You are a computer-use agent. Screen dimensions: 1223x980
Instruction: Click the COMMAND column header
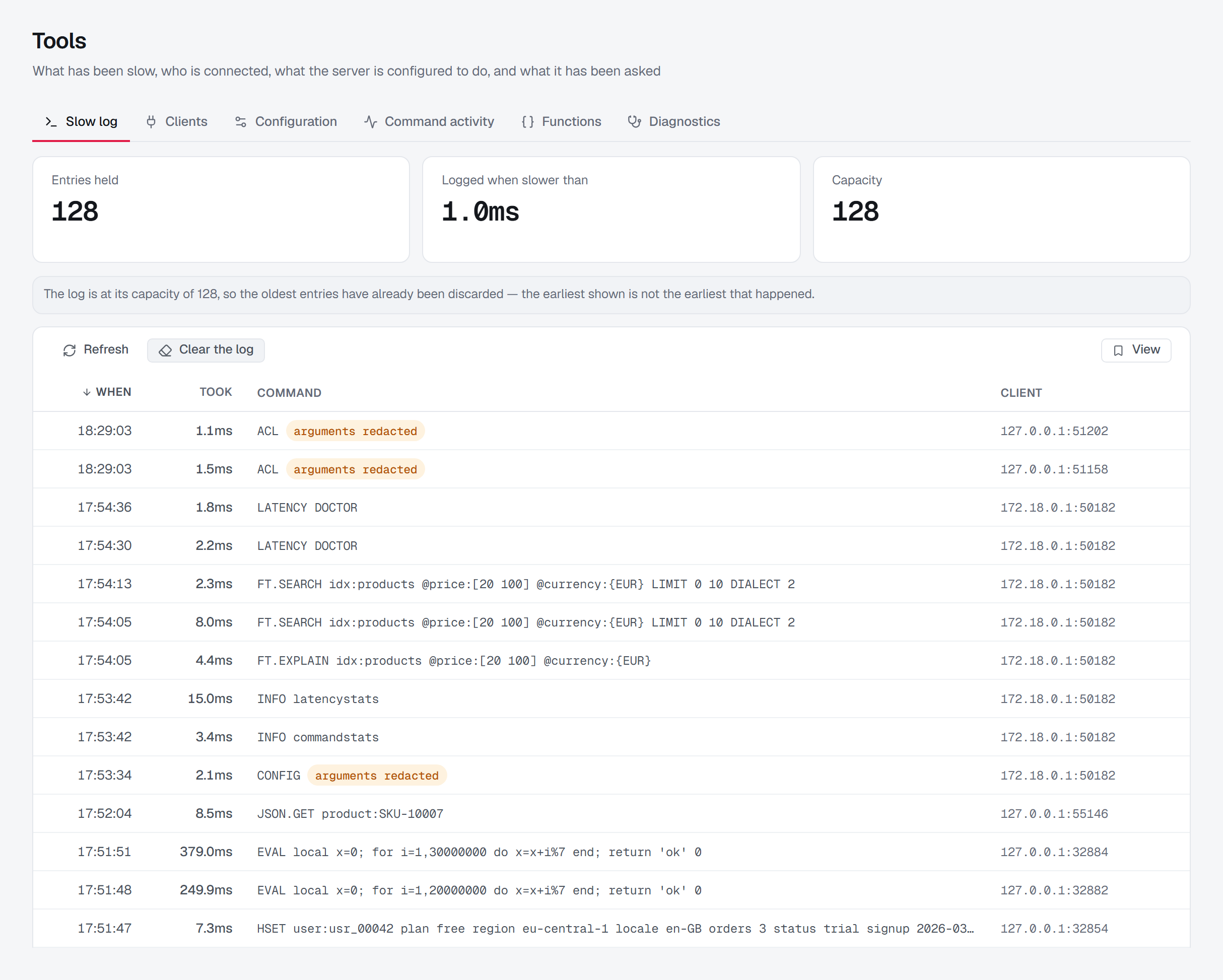[x=289, y=393]
